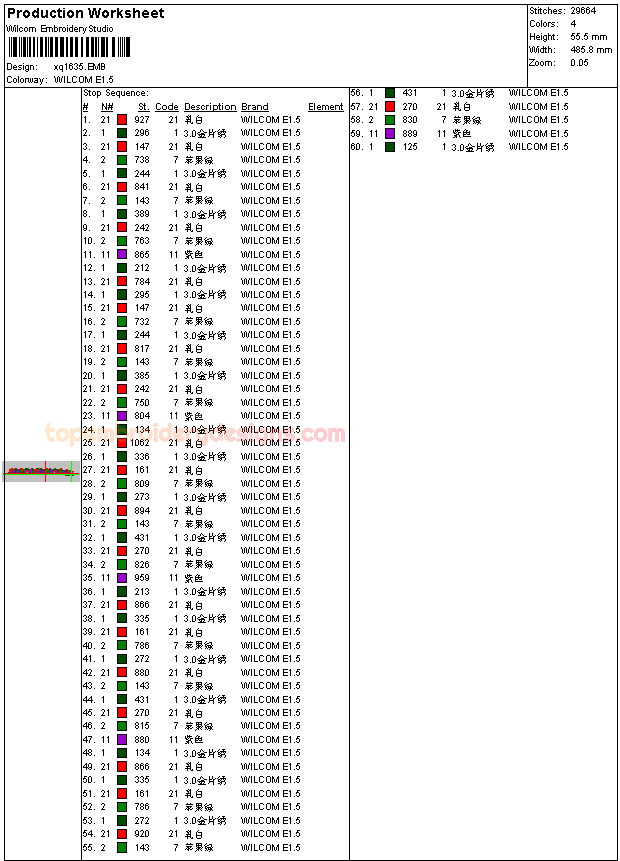Click the 'N#' column header
Viewport: 620px width, 861px height.
click(107, 107)
